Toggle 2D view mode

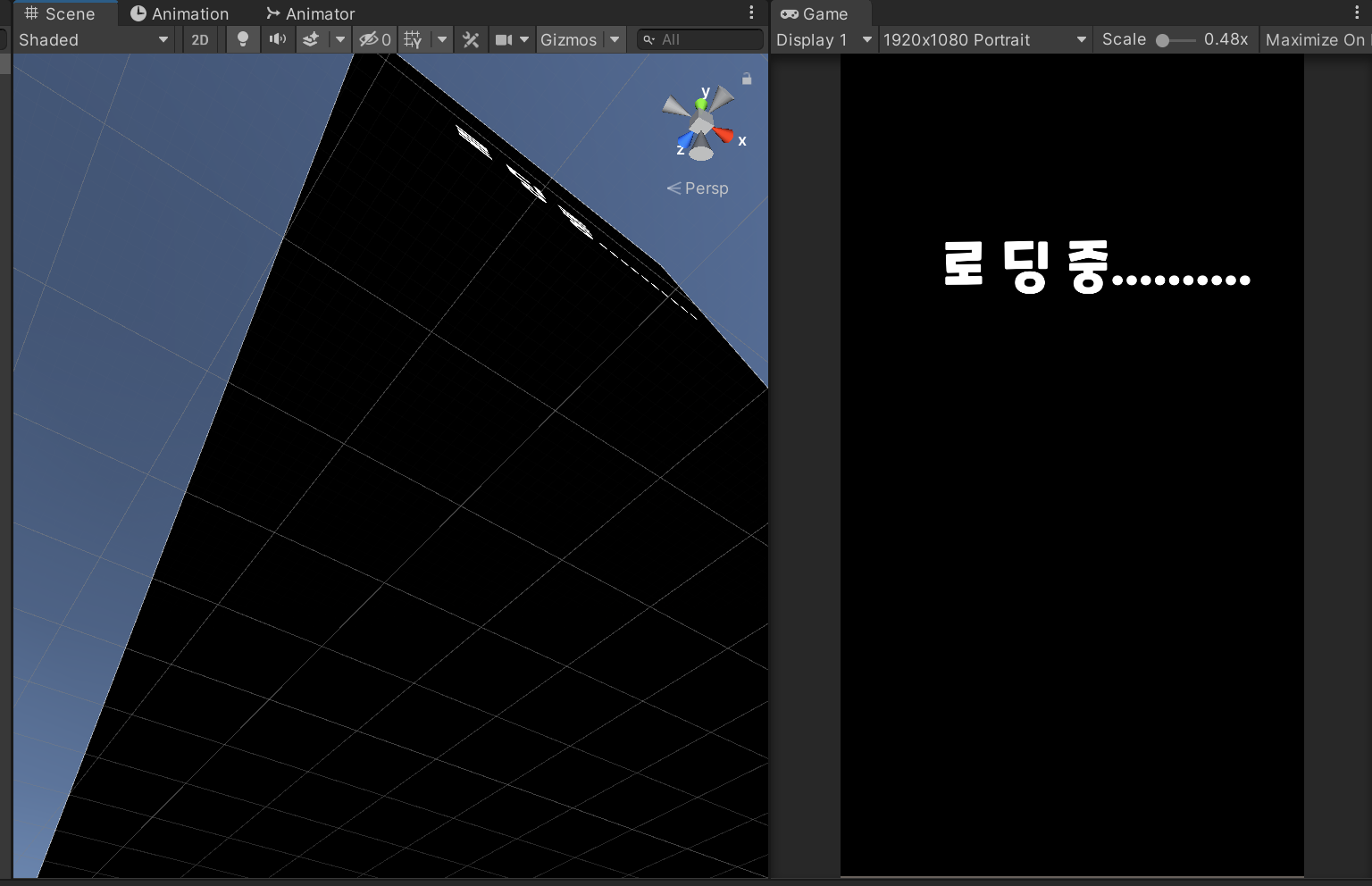(200, 39)
